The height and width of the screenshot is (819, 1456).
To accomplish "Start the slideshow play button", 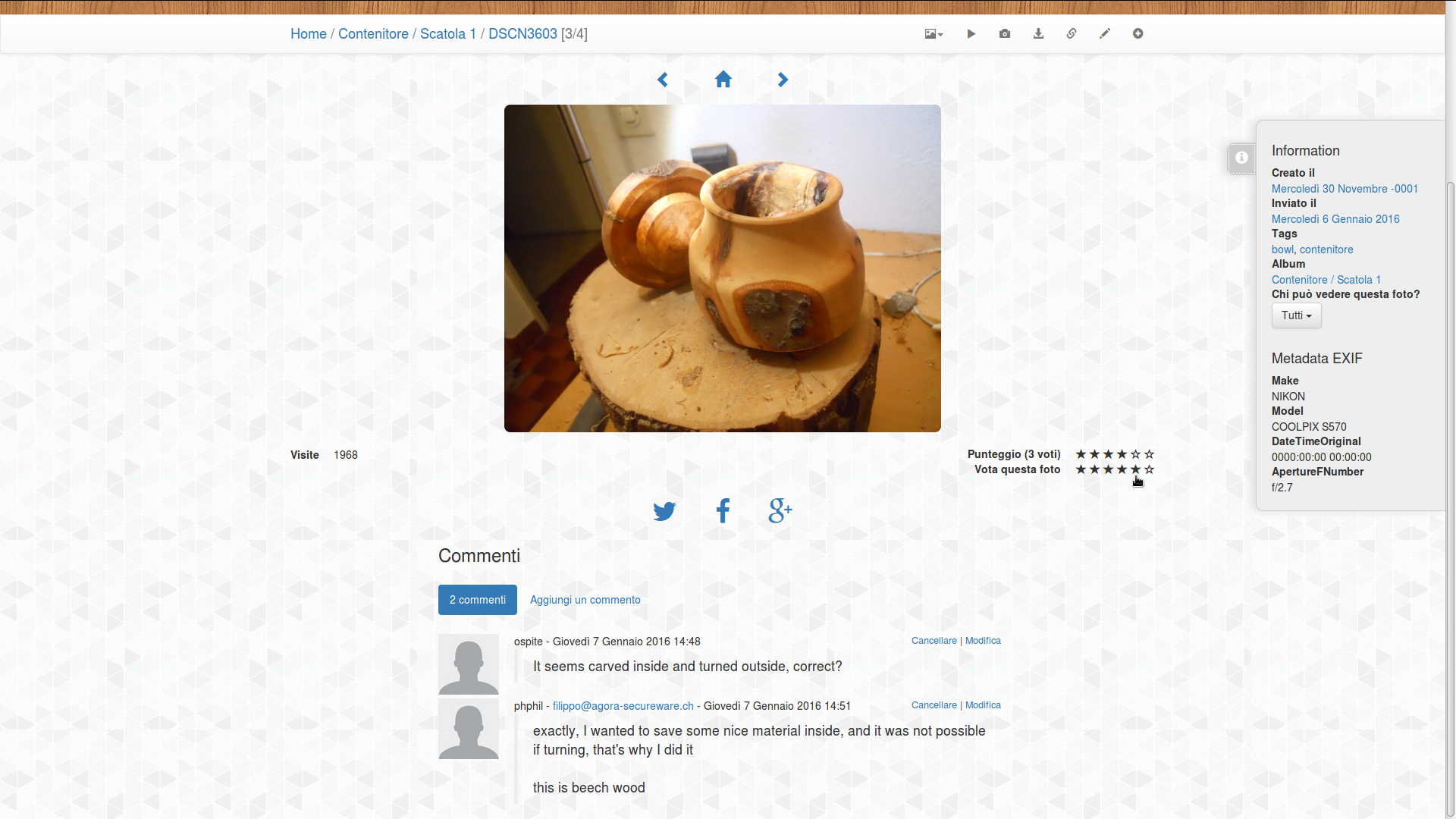I will click(x=971, y=34).
